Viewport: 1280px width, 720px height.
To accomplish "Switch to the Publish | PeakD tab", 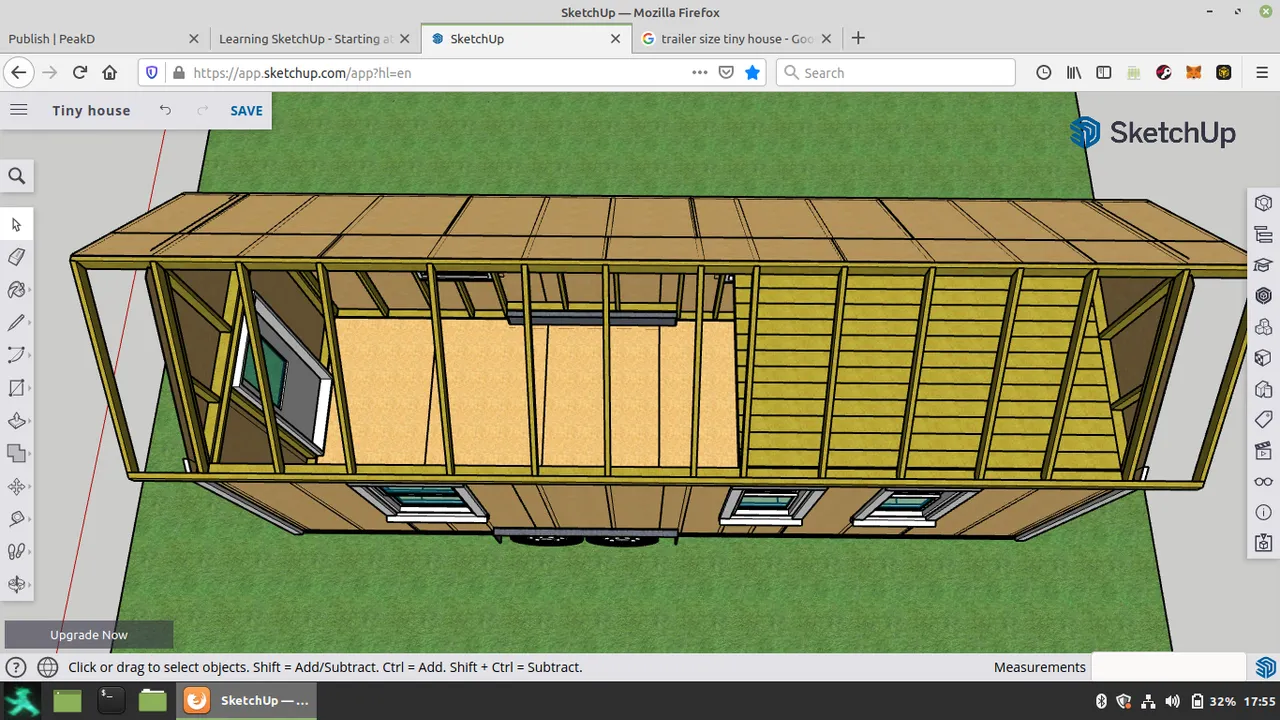I will (x=104, y=39).
